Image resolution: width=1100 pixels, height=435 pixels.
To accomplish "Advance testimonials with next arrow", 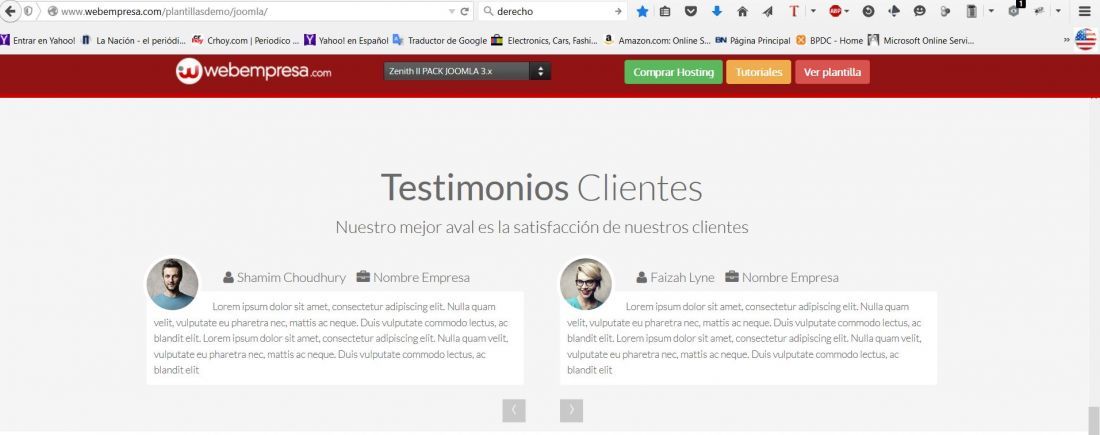I will pos(571,410).
